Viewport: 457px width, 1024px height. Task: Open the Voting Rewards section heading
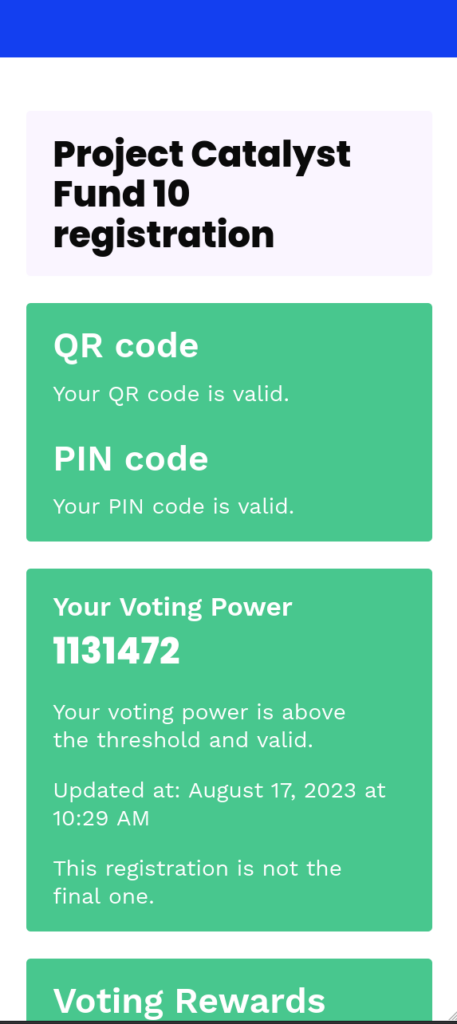pos(189,1001)
